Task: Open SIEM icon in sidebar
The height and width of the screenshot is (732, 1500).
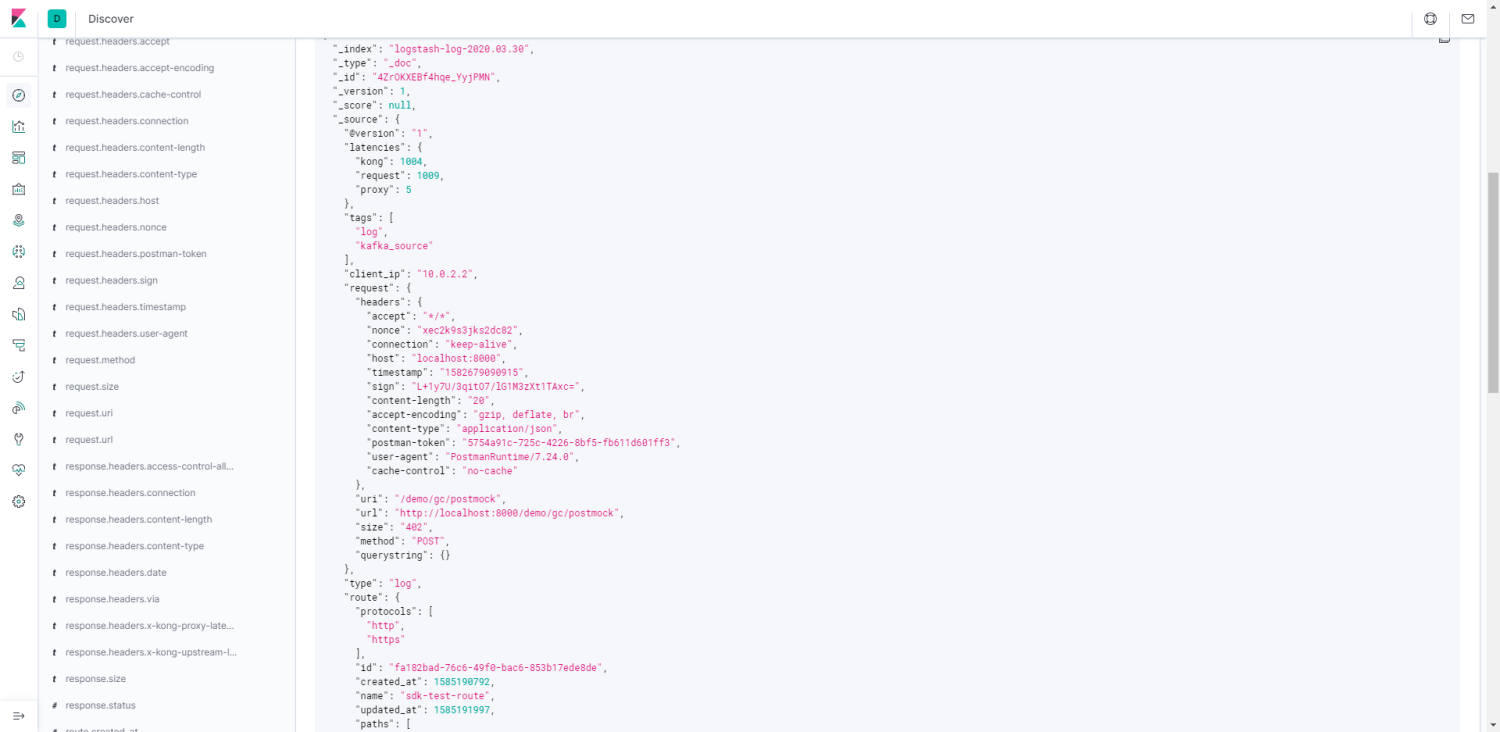Action: tap(18, 408)
